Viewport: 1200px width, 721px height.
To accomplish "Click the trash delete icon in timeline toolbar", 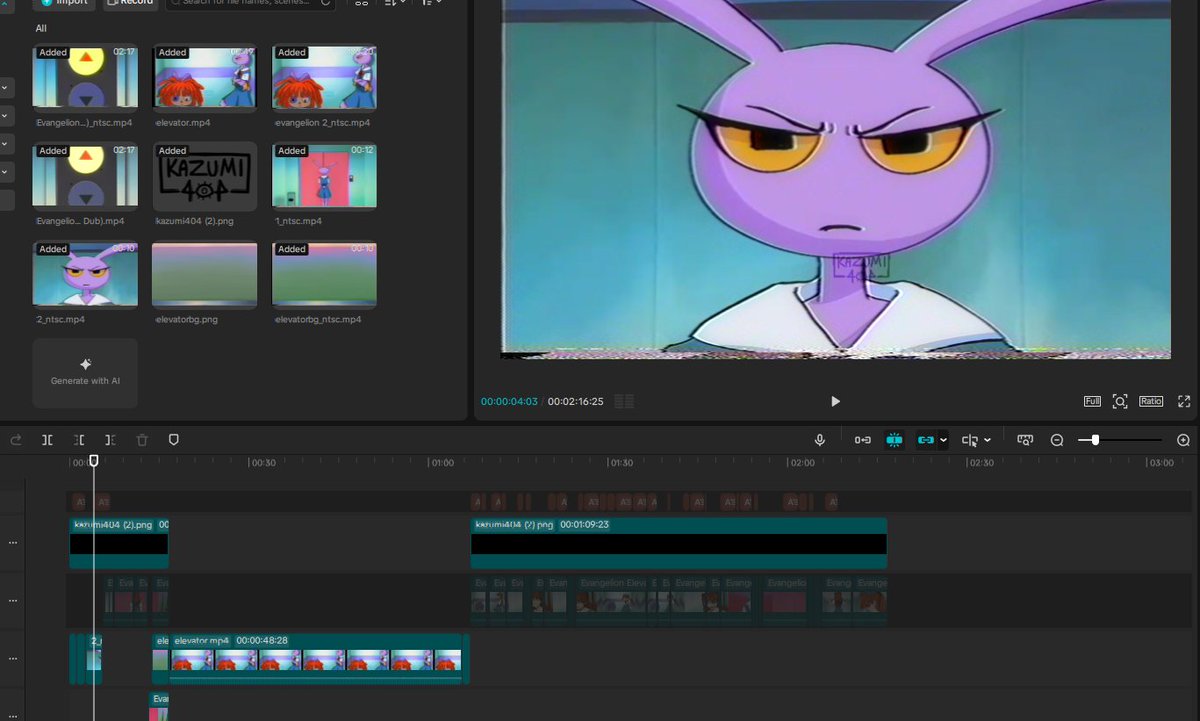I will click(x=142, y=440).
